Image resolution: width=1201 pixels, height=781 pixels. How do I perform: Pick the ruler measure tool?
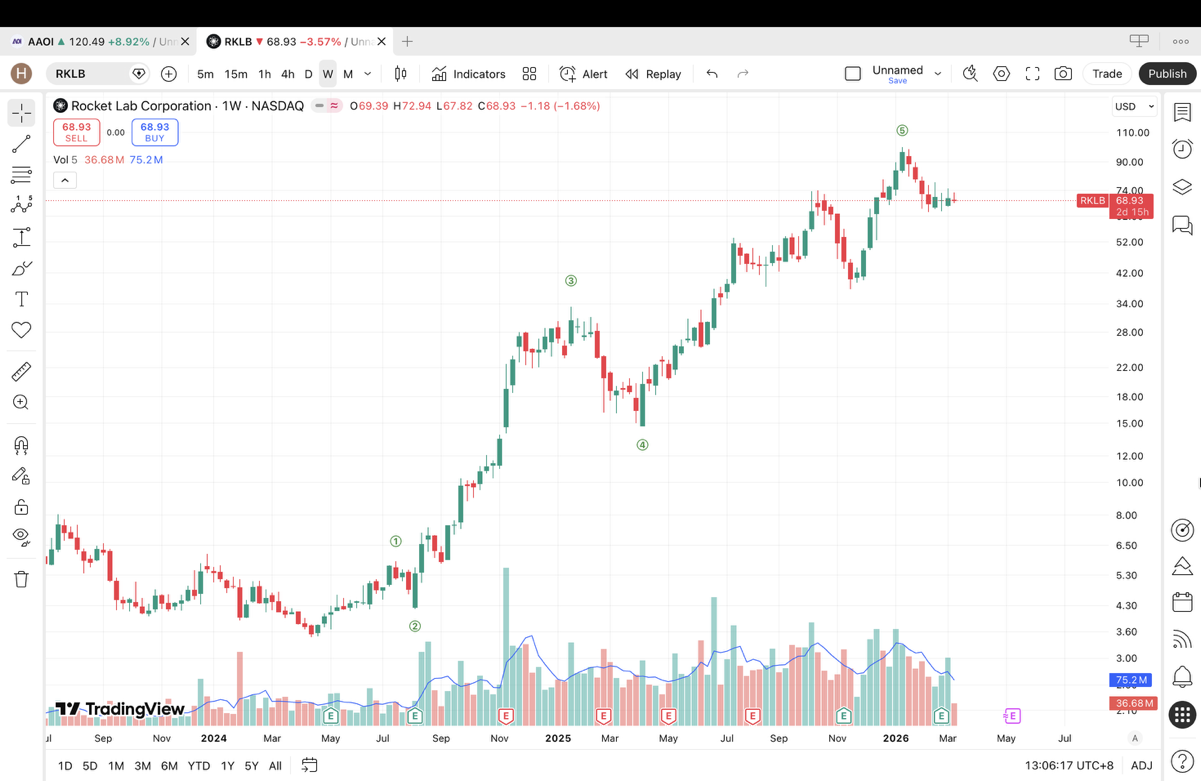click(x=21, y=372)
